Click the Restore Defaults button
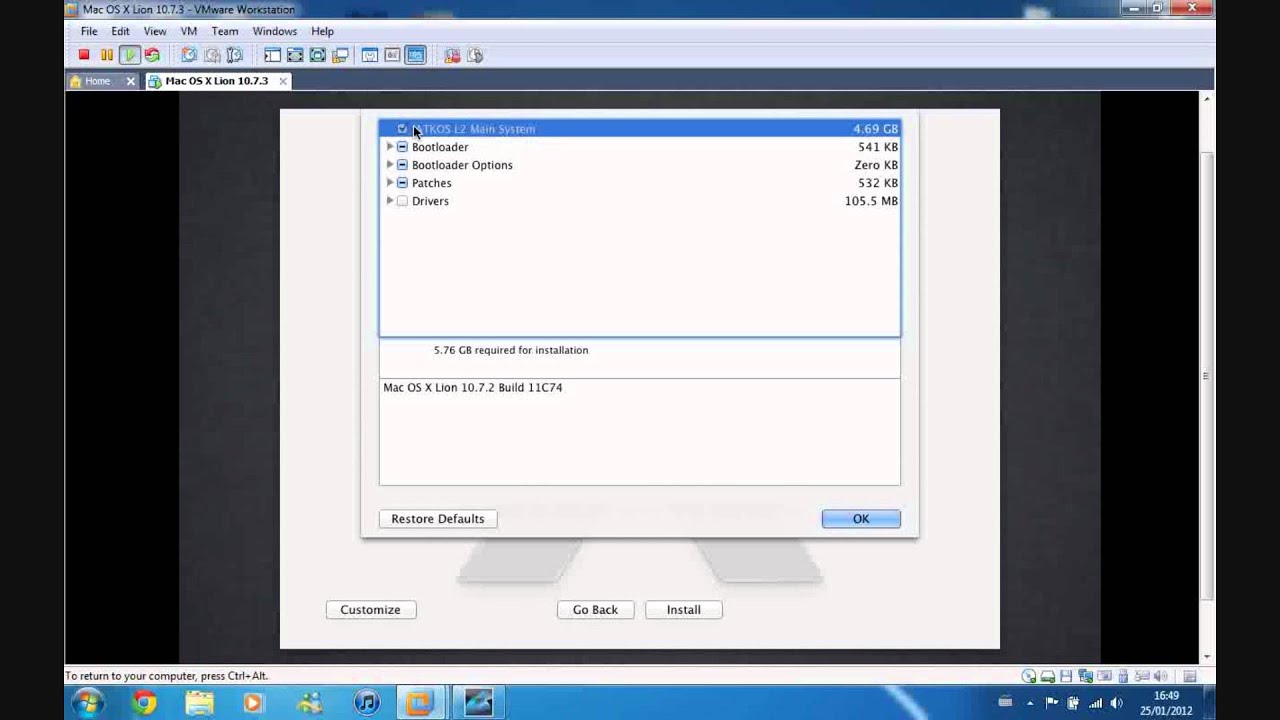Image resolution: width=1280 pixels, height=720 pixels. tap(438, 519)
